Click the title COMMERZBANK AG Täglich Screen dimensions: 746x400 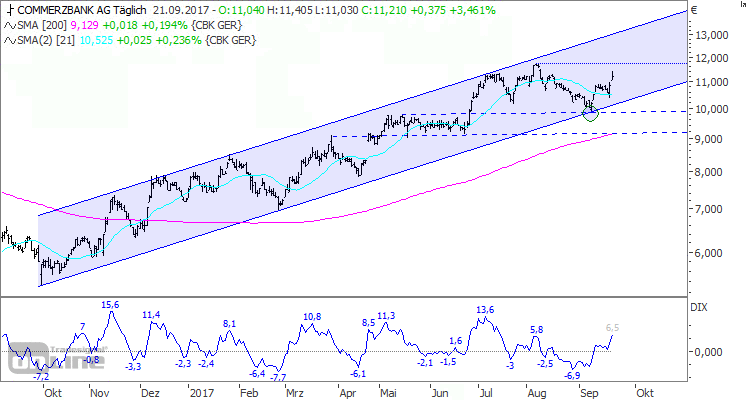click(x=82, y=10)
